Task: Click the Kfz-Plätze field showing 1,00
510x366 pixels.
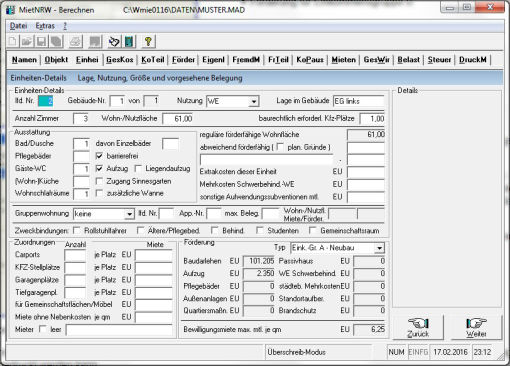Action: (372, 119)
